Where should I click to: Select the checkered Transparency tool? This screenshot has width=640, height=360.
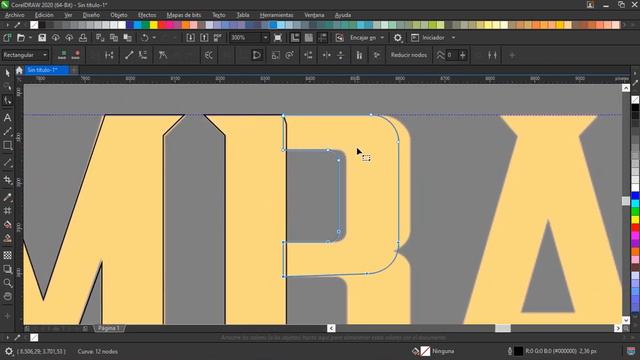click(7, 255)
